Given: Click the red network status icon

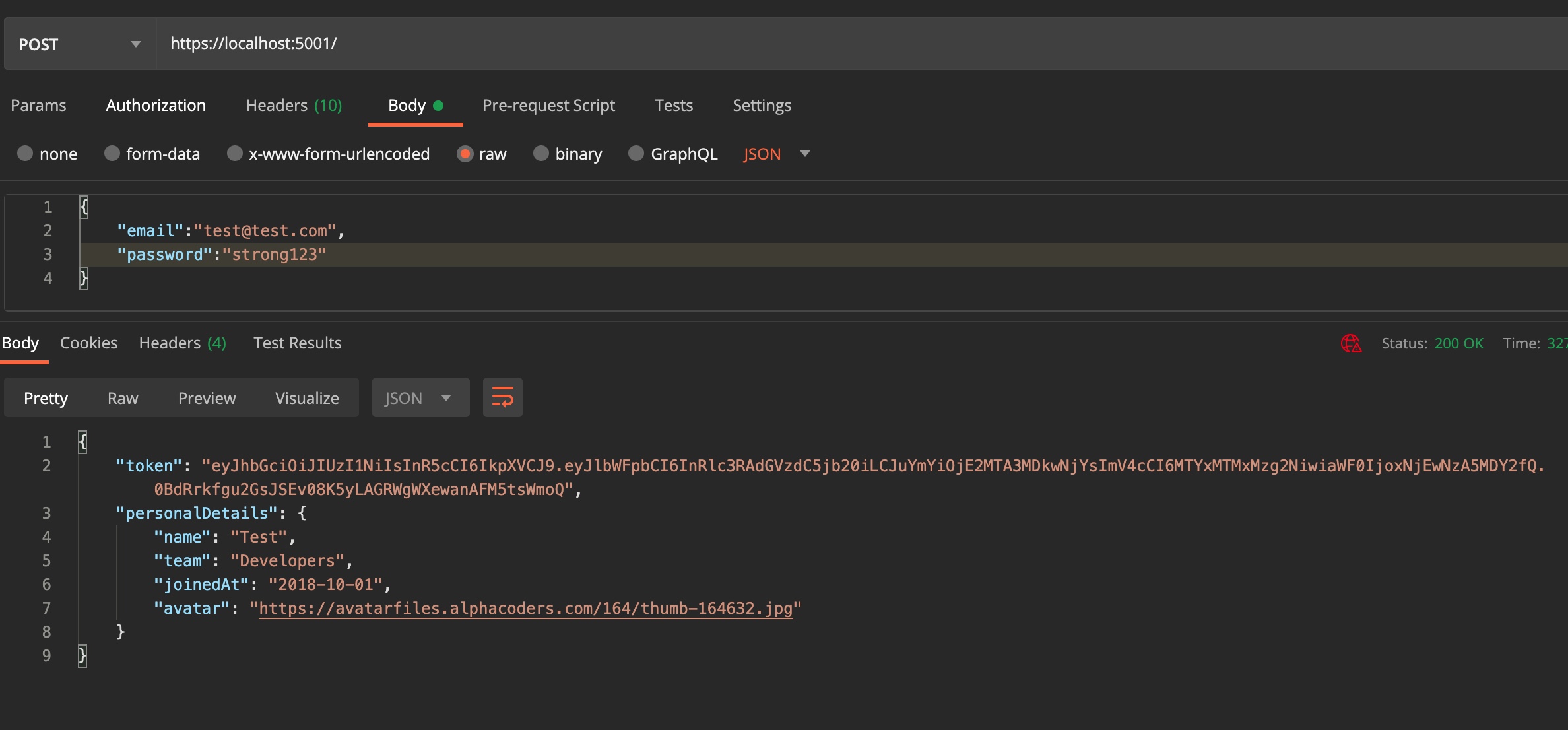Looking at the screenshot, I should [x=1351, y=343].
